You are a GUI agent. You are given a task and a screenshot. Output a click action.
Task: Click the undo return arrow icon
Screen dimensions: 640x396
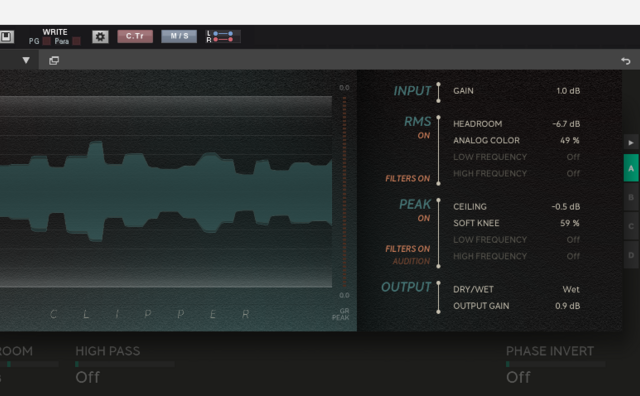pos(626,61)
